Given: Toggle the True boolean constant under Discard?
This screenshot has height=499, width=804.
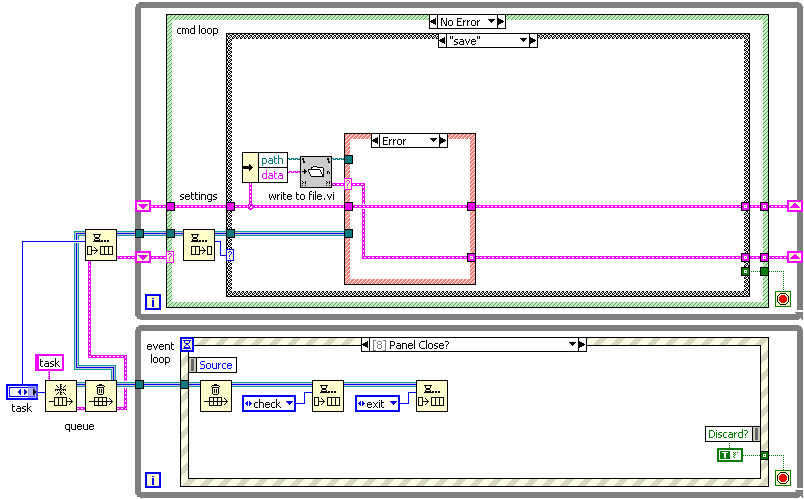Looking at the screenshot, I should [729, 455].
